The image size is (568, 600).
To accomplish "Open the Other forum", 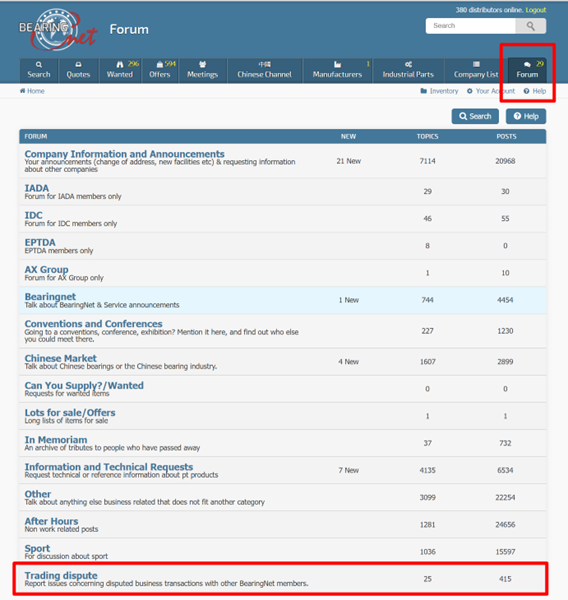I will tap(38, 494).
